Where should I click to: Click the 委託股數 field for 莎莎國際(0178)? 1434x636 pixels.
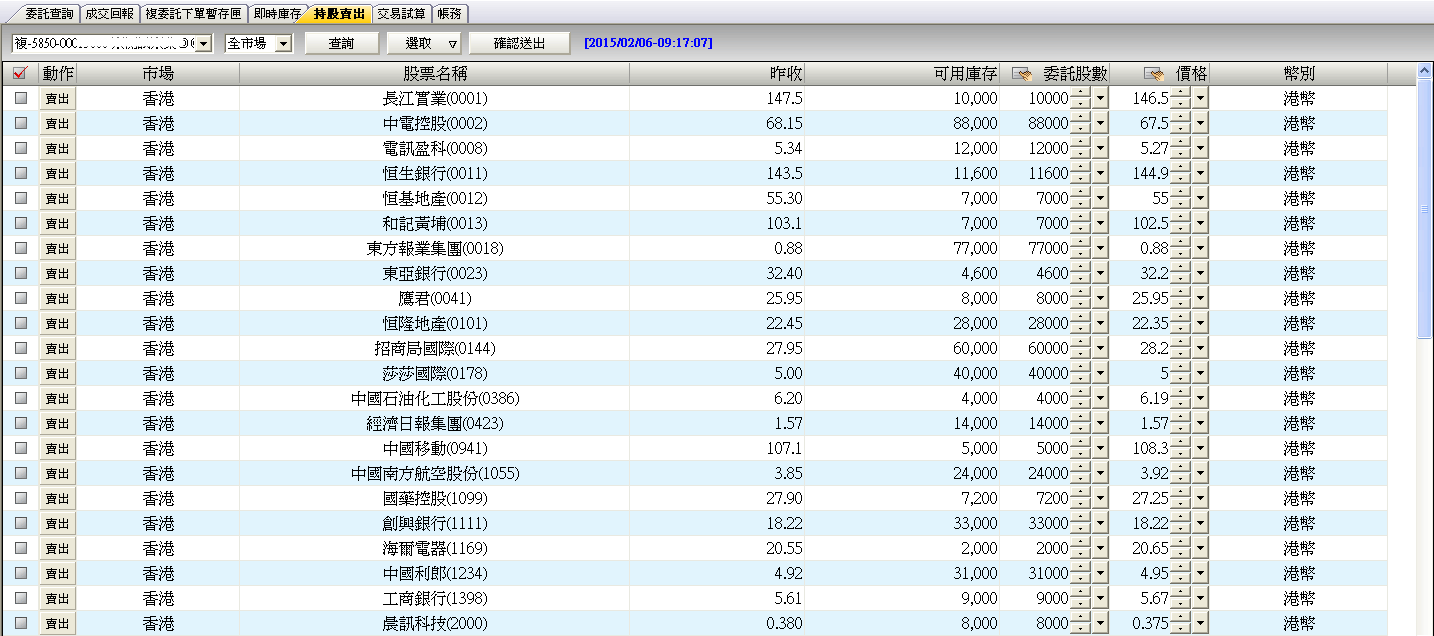1038,373
